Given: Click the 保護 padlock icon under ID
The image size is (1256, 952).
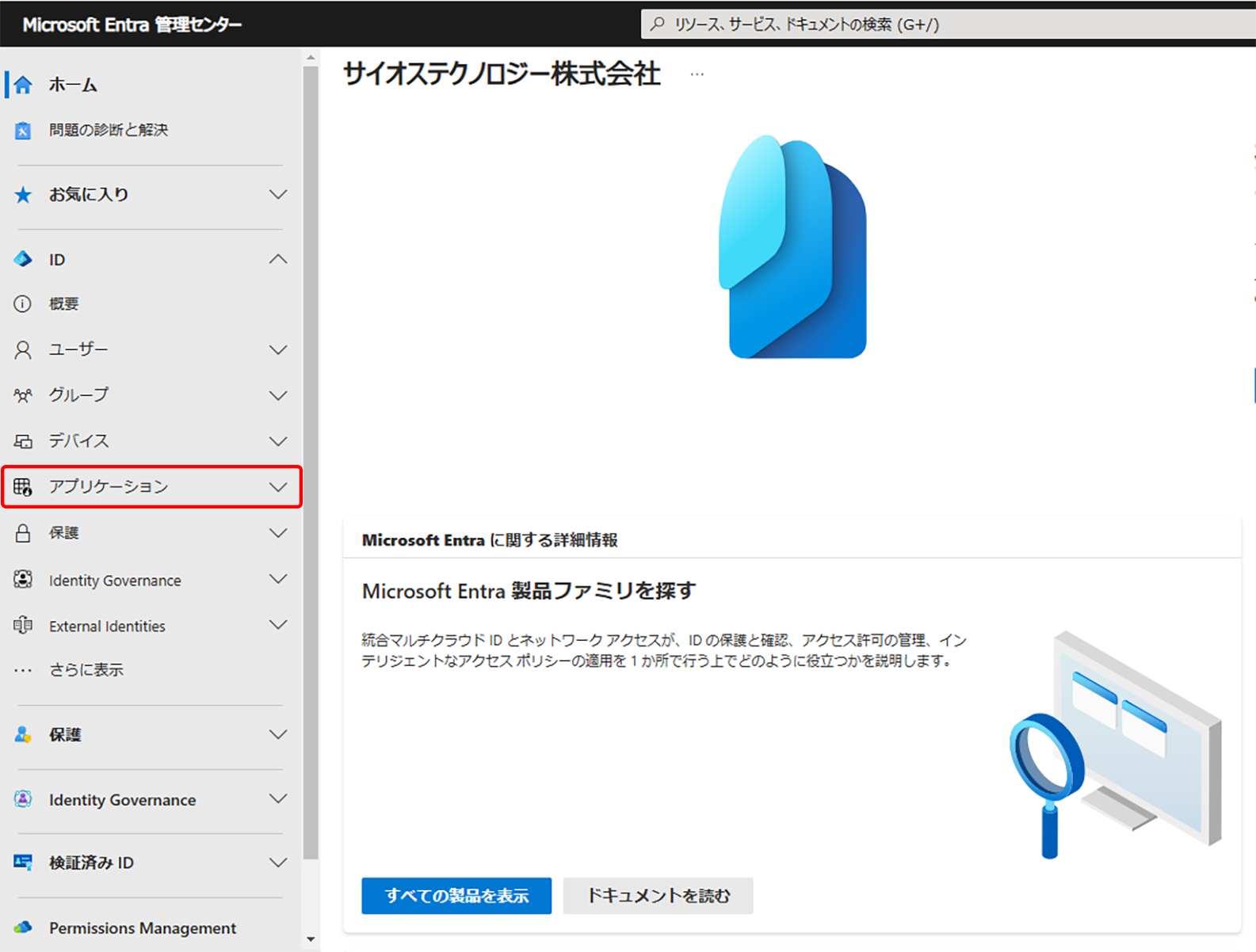Looking at the screenshot, I should (23, 533).
